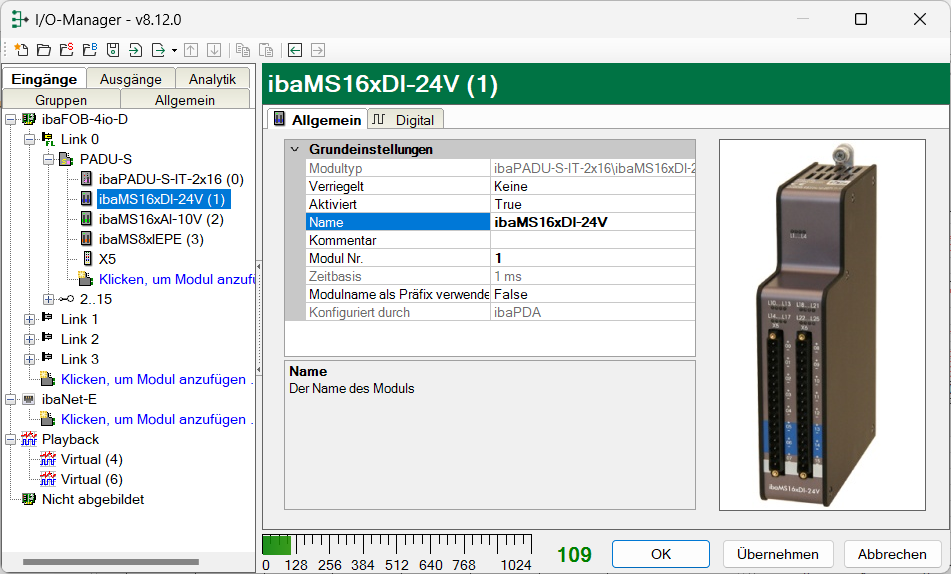Collapse the Grundeinstellungen property section

coord(294,149)
